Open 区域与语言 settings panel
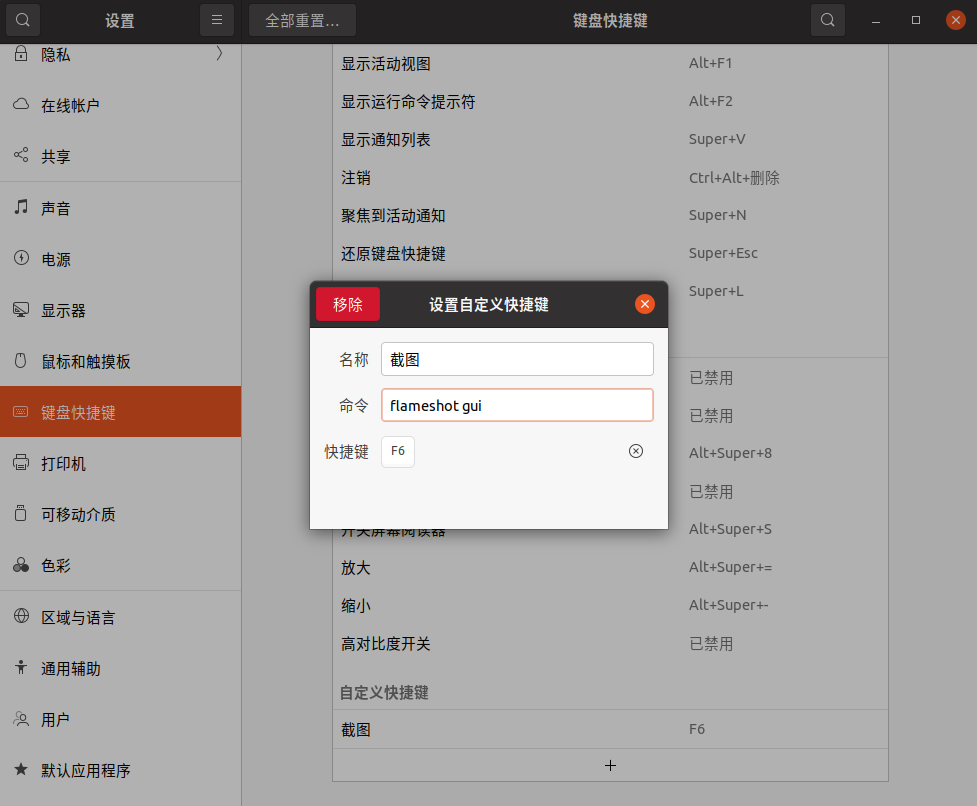 click(78, 617)
